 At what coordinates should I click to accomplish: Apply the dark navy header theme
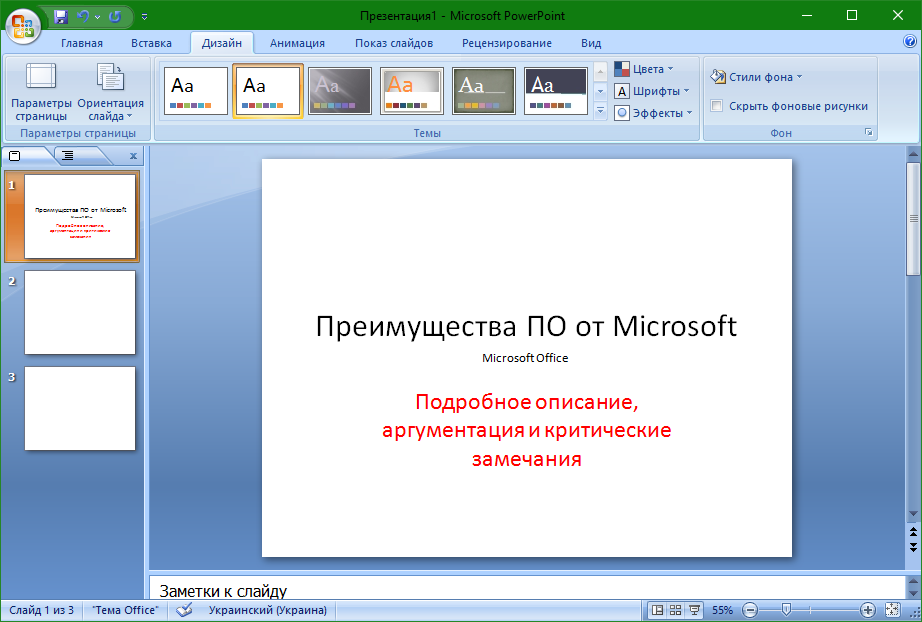(x=556, y=91)
